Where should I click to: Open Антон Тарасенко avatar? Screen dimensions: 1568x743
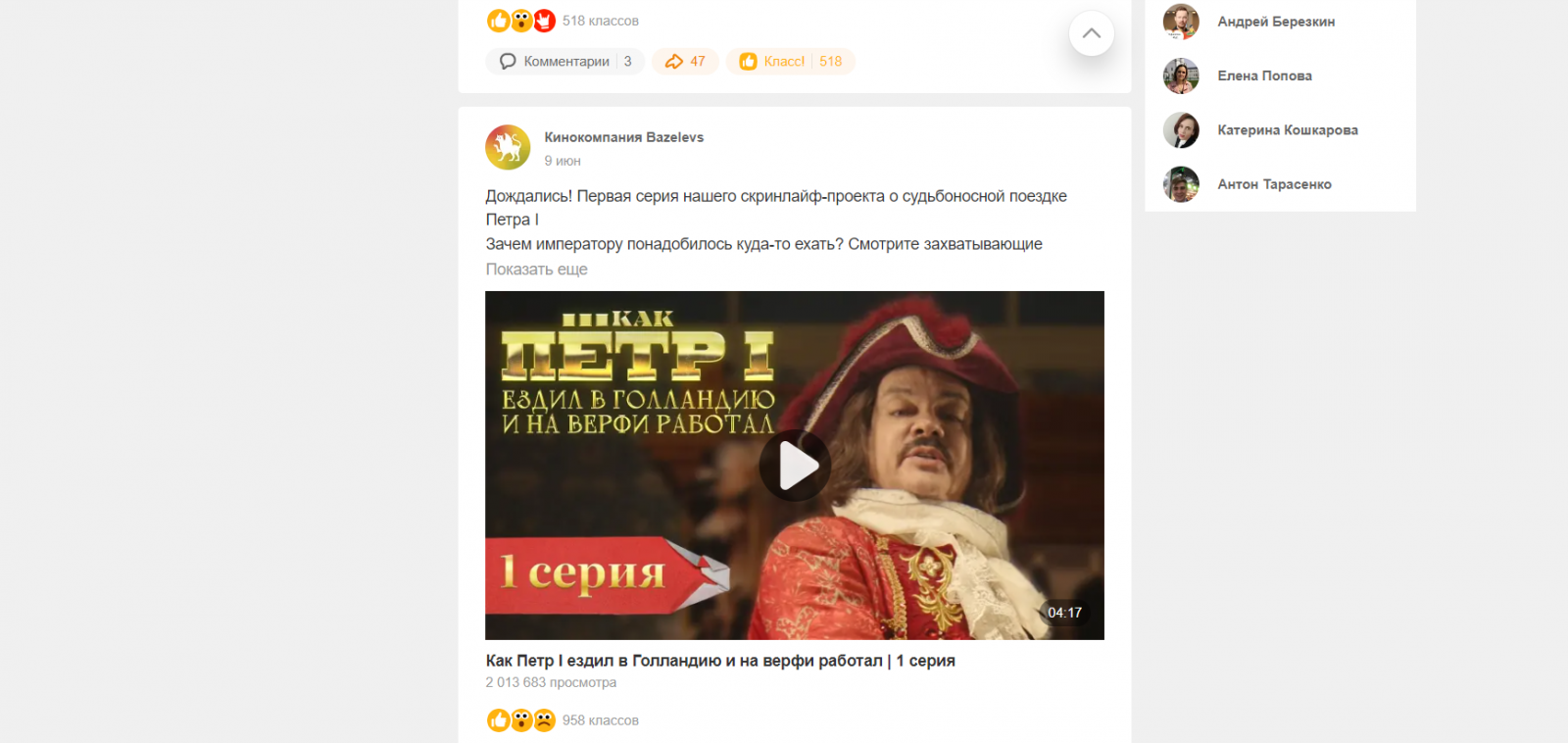coord(1181,184)
